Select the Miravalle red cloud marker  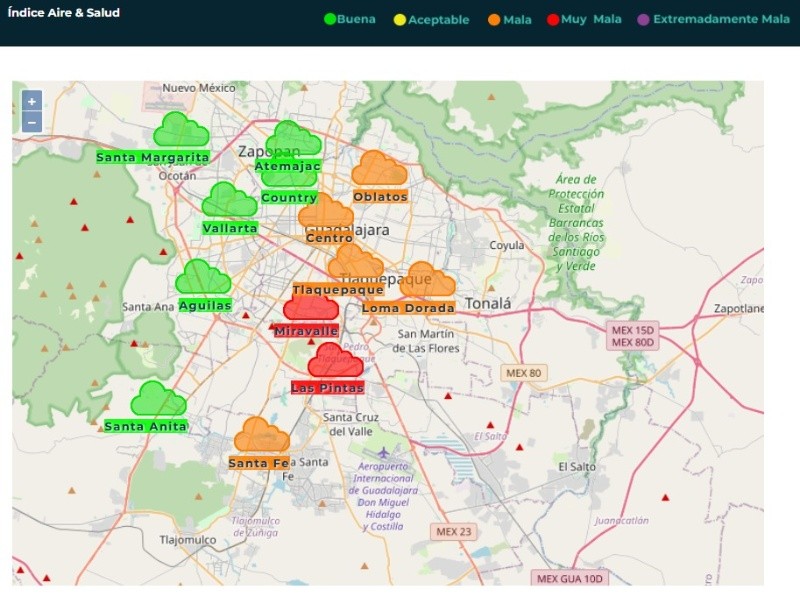[310, 307]
